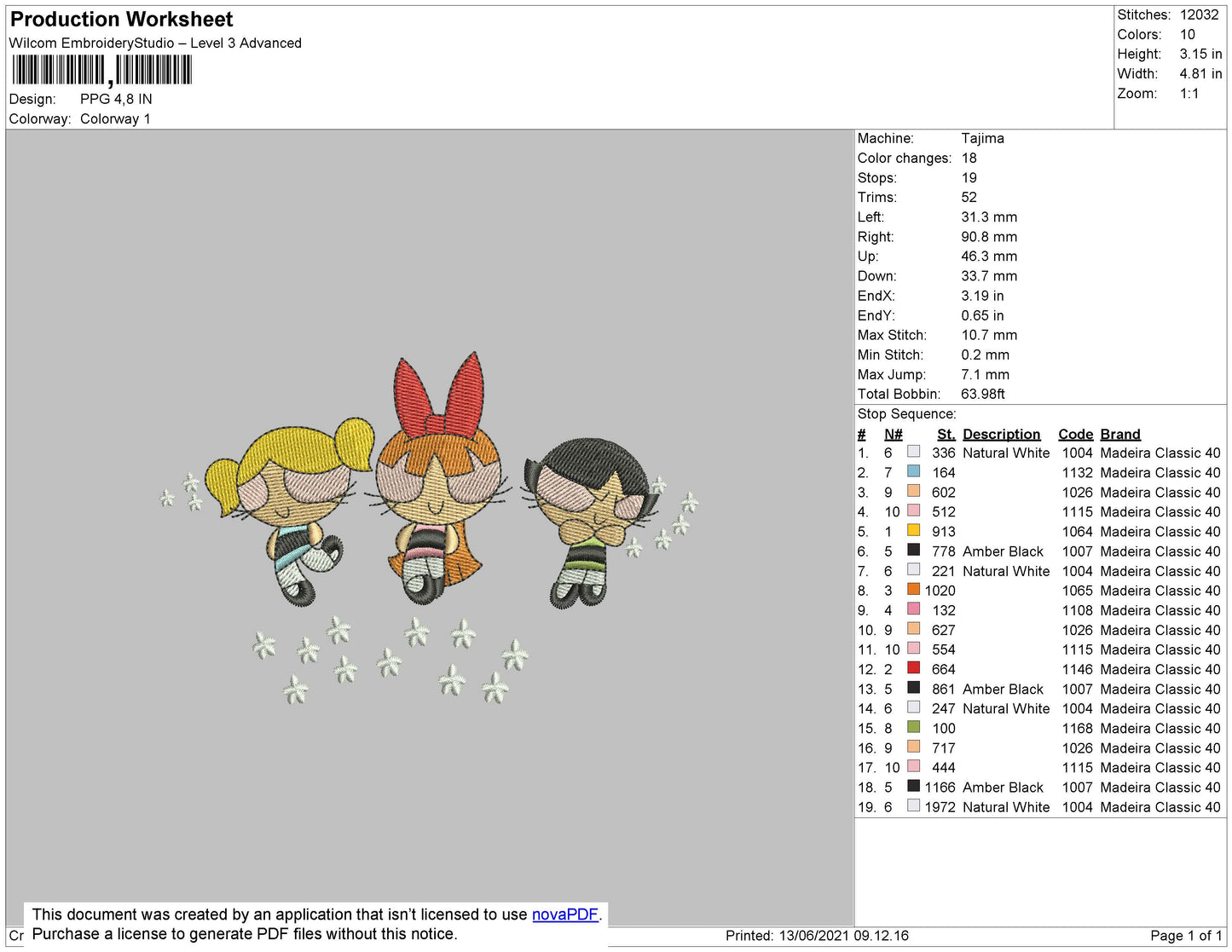Click the orange swatch in stop 8
This screenshot has width=1232, height=952.
[x=913, y=589]
